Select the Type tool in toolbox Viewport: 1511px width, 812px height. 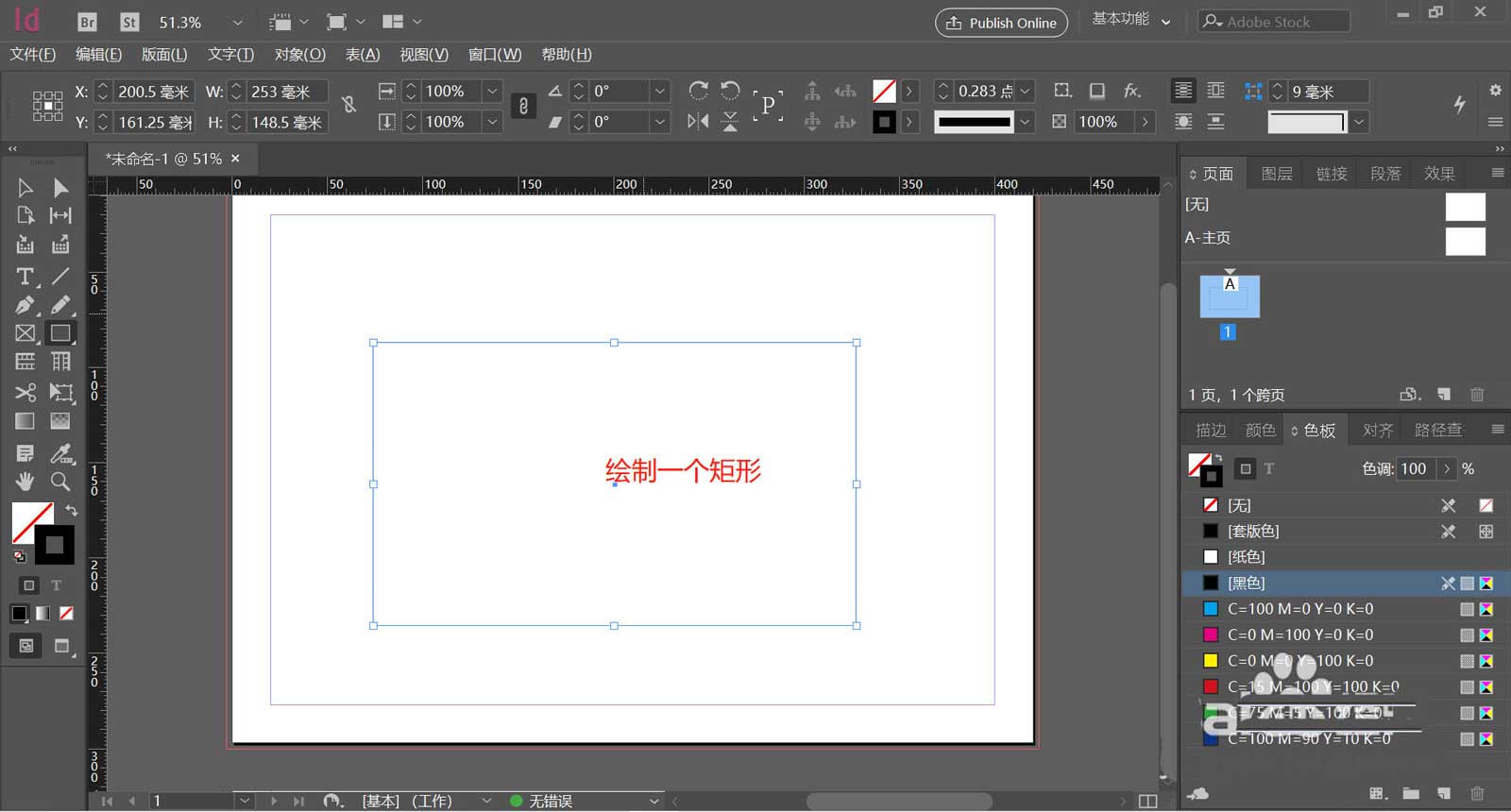pos(25,277)
